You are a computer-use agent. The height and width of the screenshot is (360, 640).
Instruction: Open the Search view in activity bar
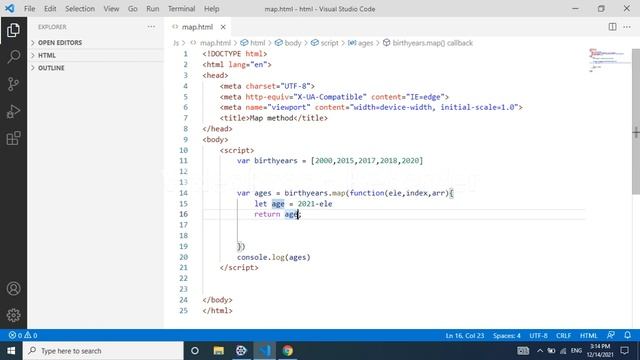click(13, 57)
